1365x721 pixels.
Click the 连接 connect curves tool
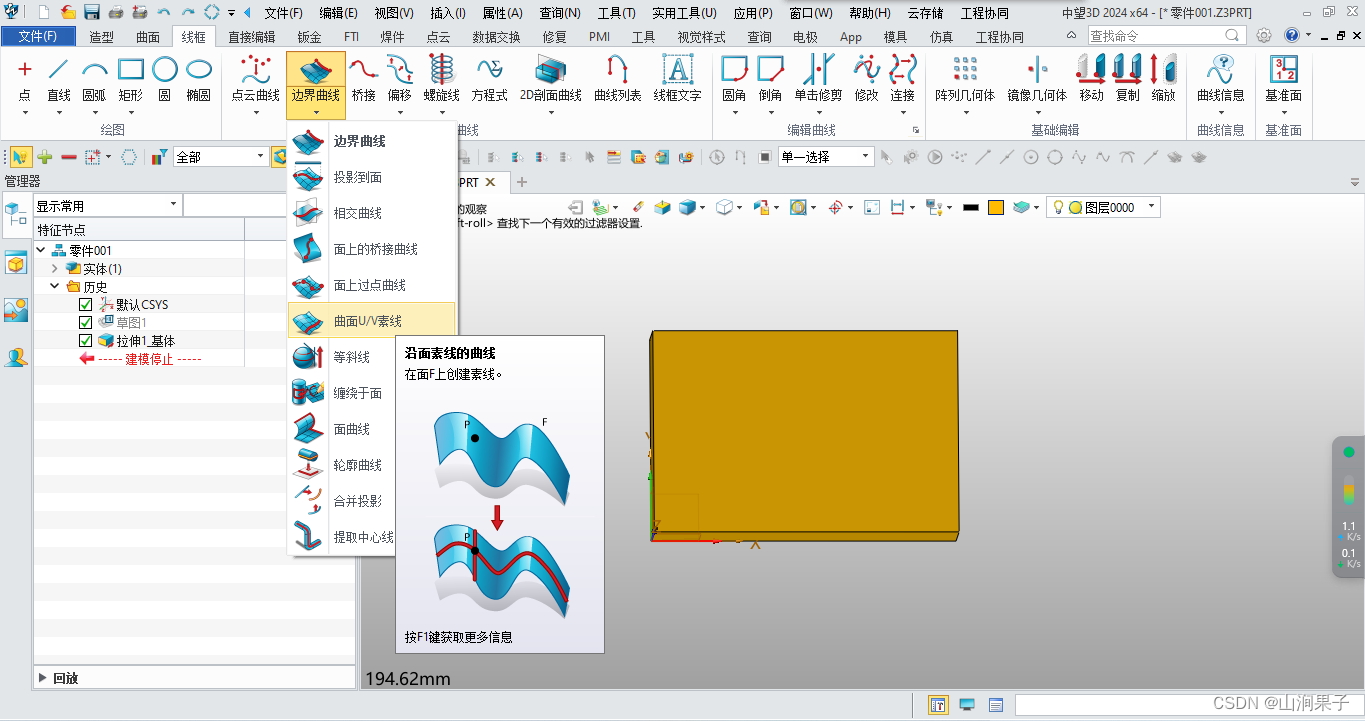coord(903,79)
